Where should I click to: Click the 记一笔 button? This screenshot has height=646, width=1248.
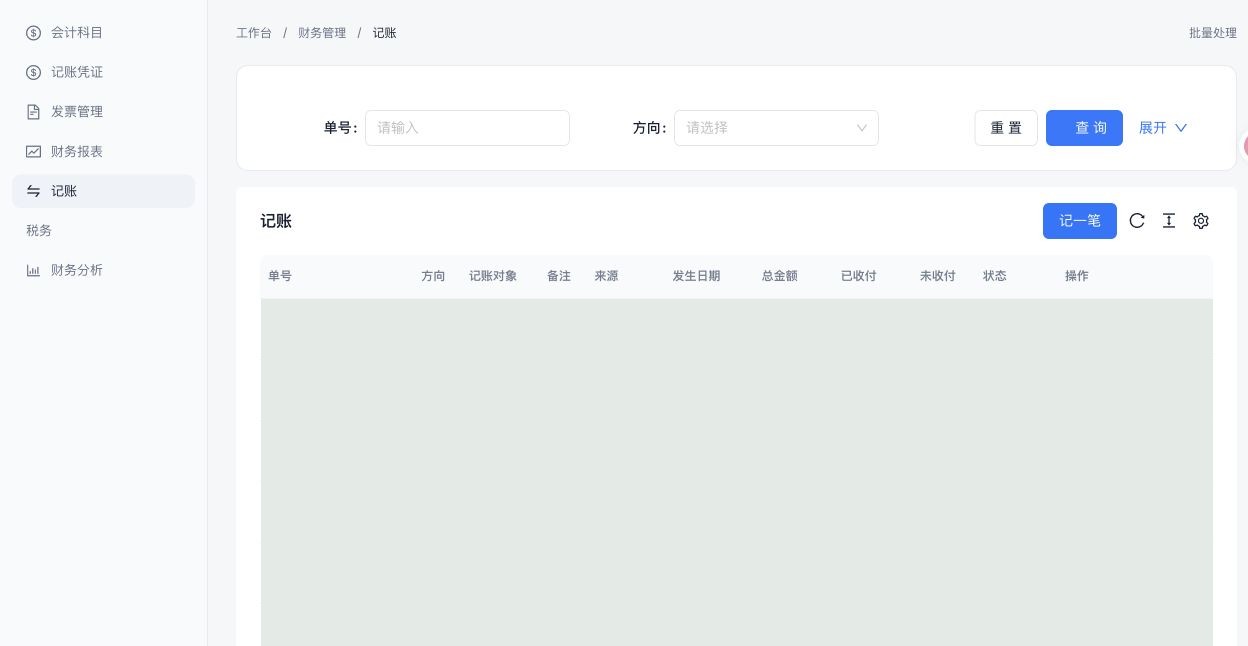pyautogui.click(x=1080, y=221)
